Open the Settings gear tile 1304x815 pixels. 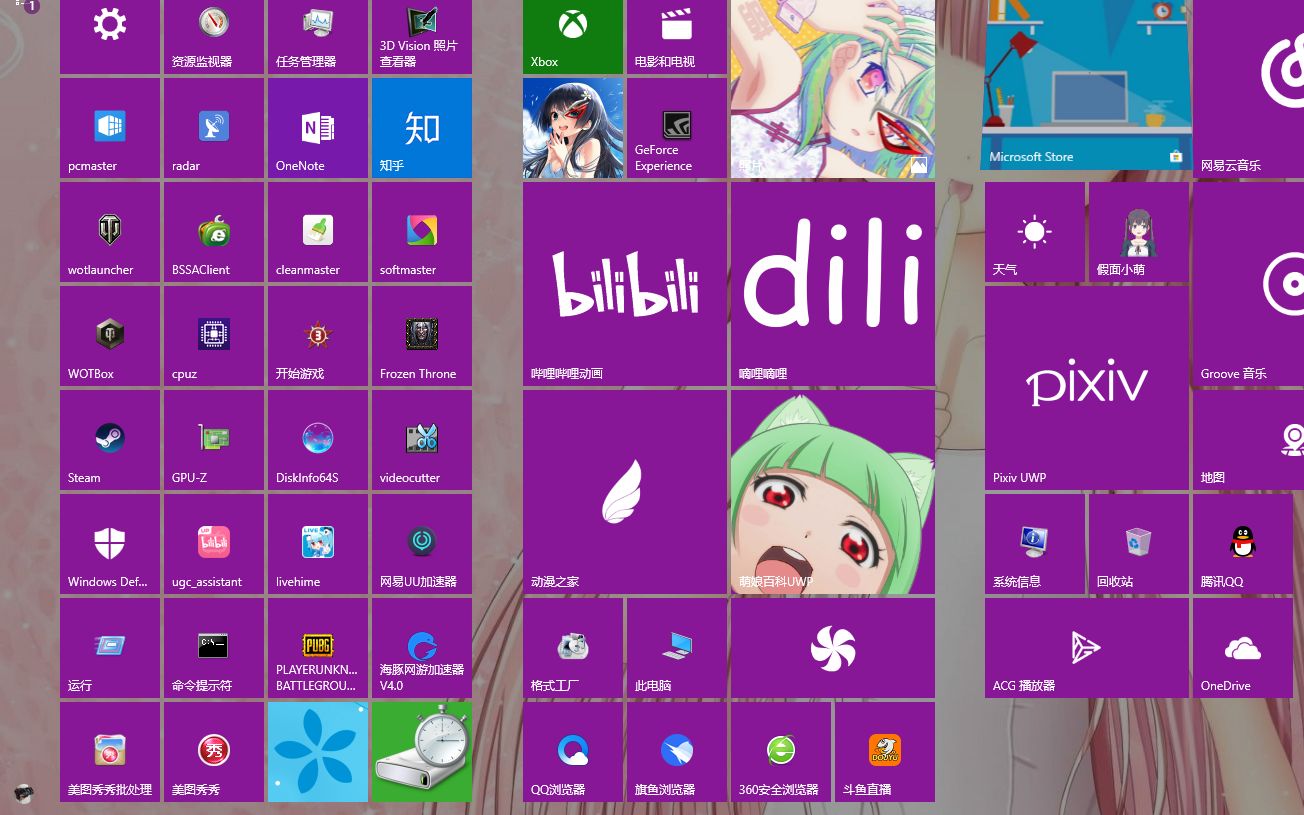click(x=110, y=36)
